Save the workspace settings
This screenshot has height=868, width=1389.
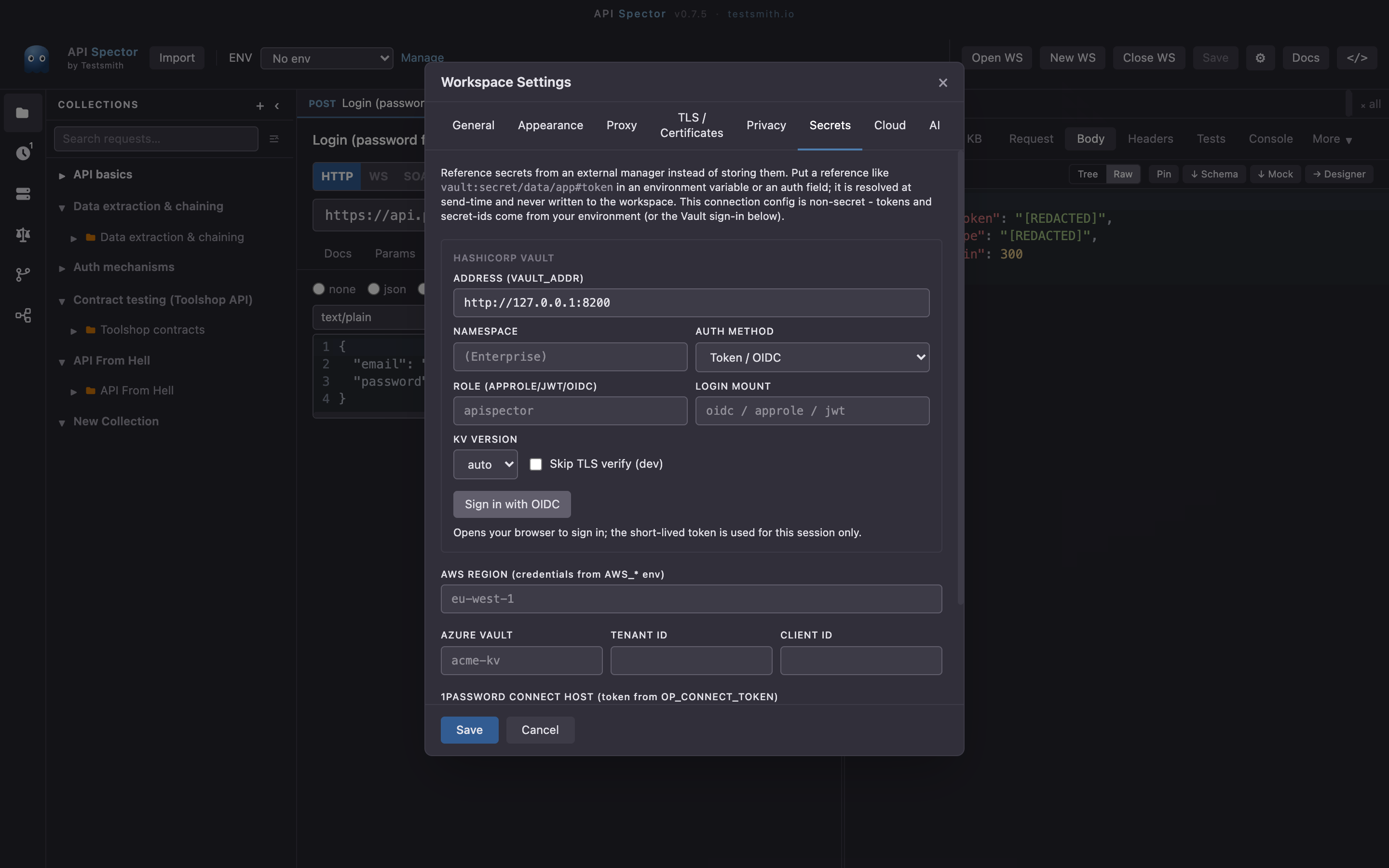pyautogui.click(x=469, y=730)
